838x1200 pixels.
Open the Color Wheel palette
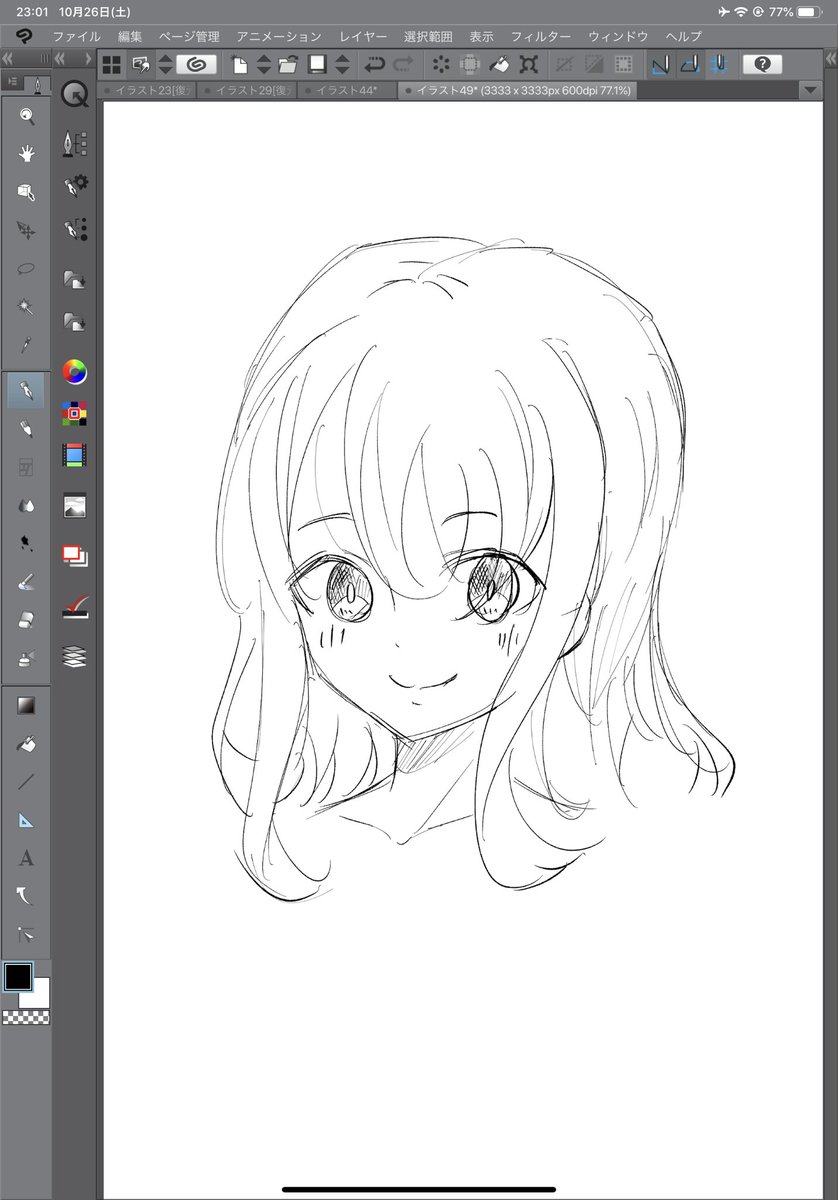tap(75, 373)
